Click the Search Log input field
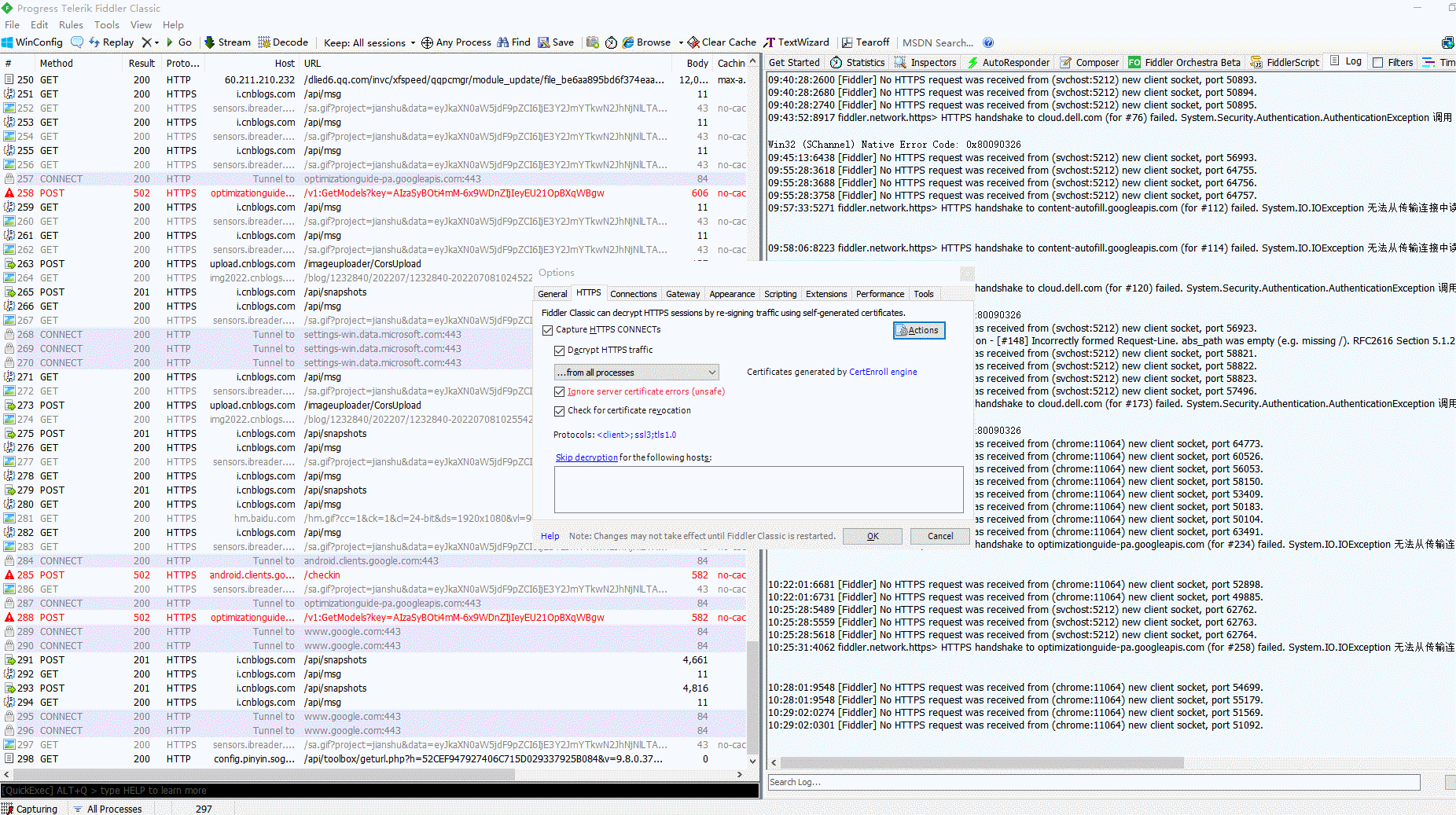The height and width of the screenshot is (815, 1456). [1094, 782]
